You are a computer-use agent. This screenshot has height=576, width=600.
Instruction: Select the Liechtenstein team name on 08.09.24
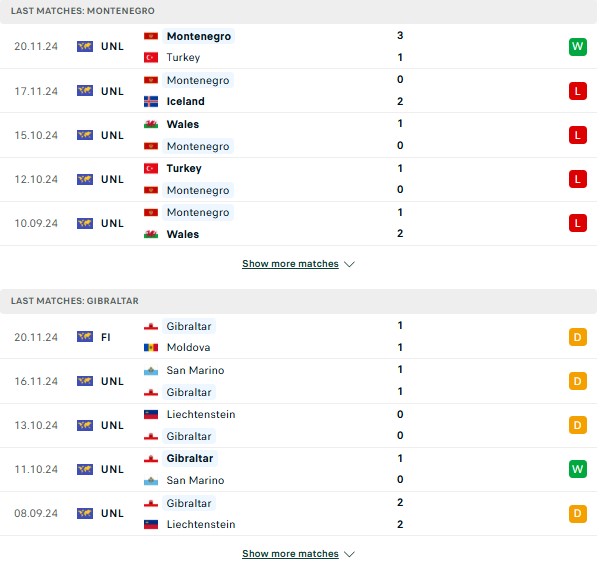[x=201, y=524]
